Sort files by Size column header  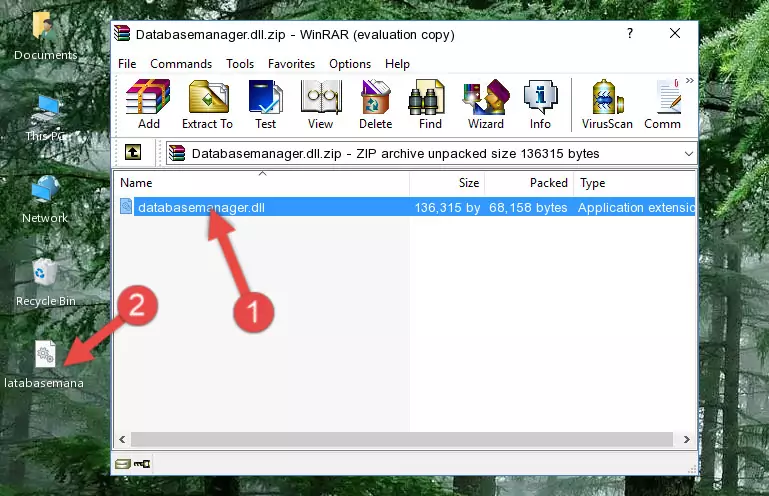click(447, 183)
